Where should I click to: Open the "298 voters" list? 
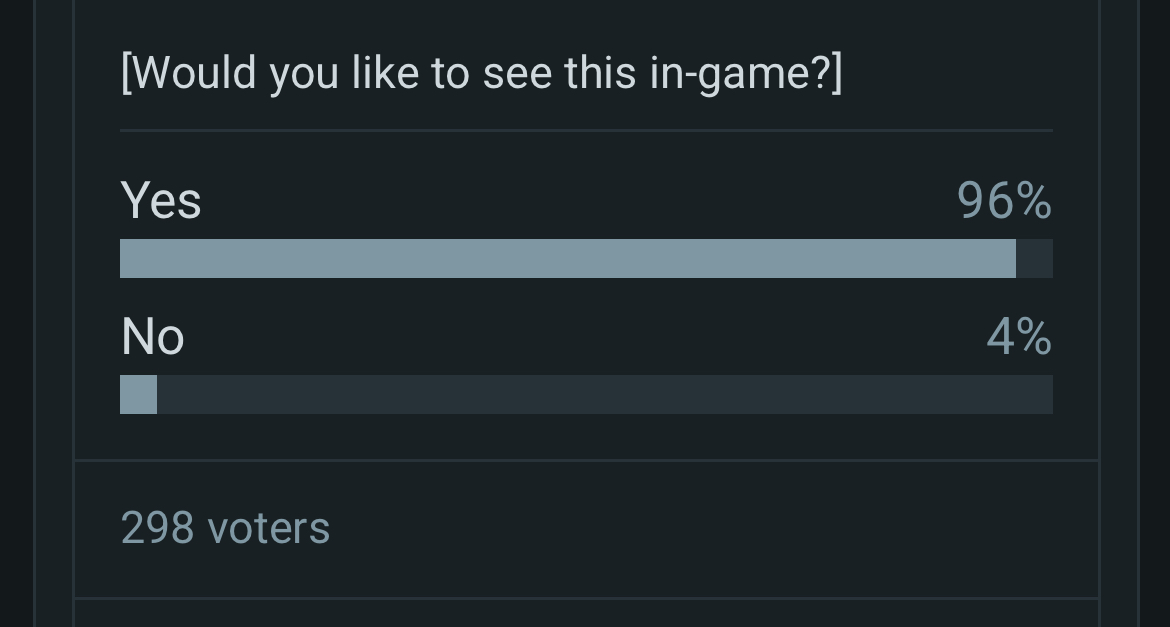click(225, 527)
